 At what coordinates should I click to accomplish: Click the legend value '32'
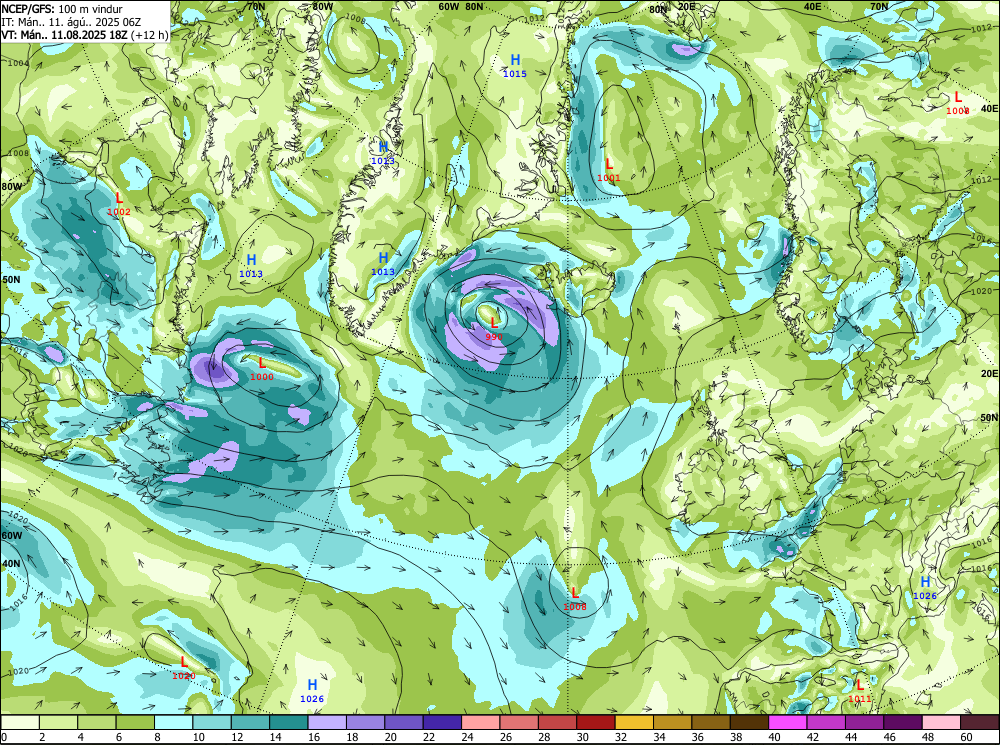(621, 737)
